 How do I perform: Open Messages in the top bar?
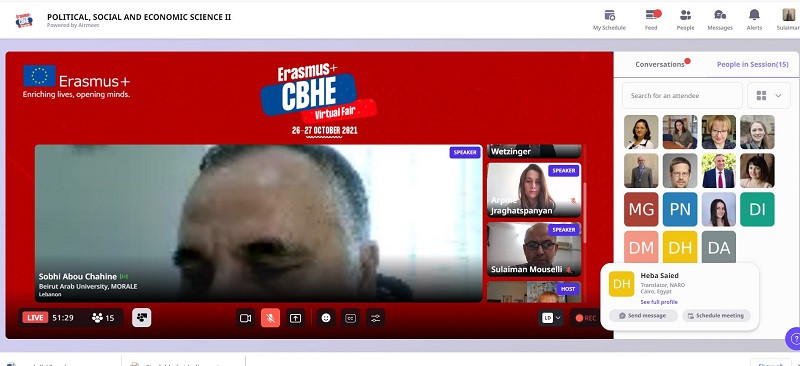point(720,20)
